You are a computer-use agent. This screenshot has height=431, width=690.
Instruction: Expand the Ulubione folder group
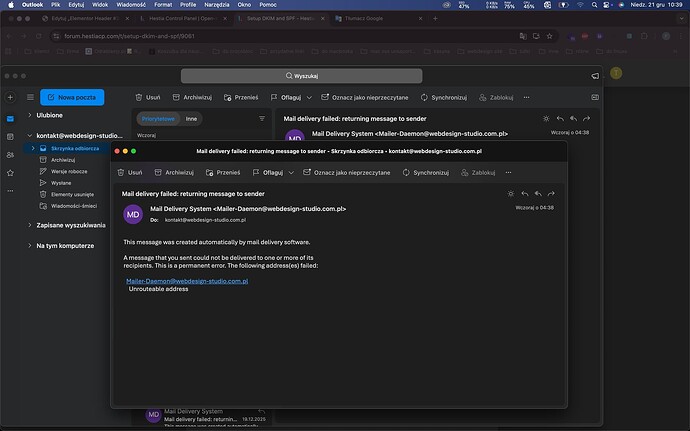pos(31,115)
